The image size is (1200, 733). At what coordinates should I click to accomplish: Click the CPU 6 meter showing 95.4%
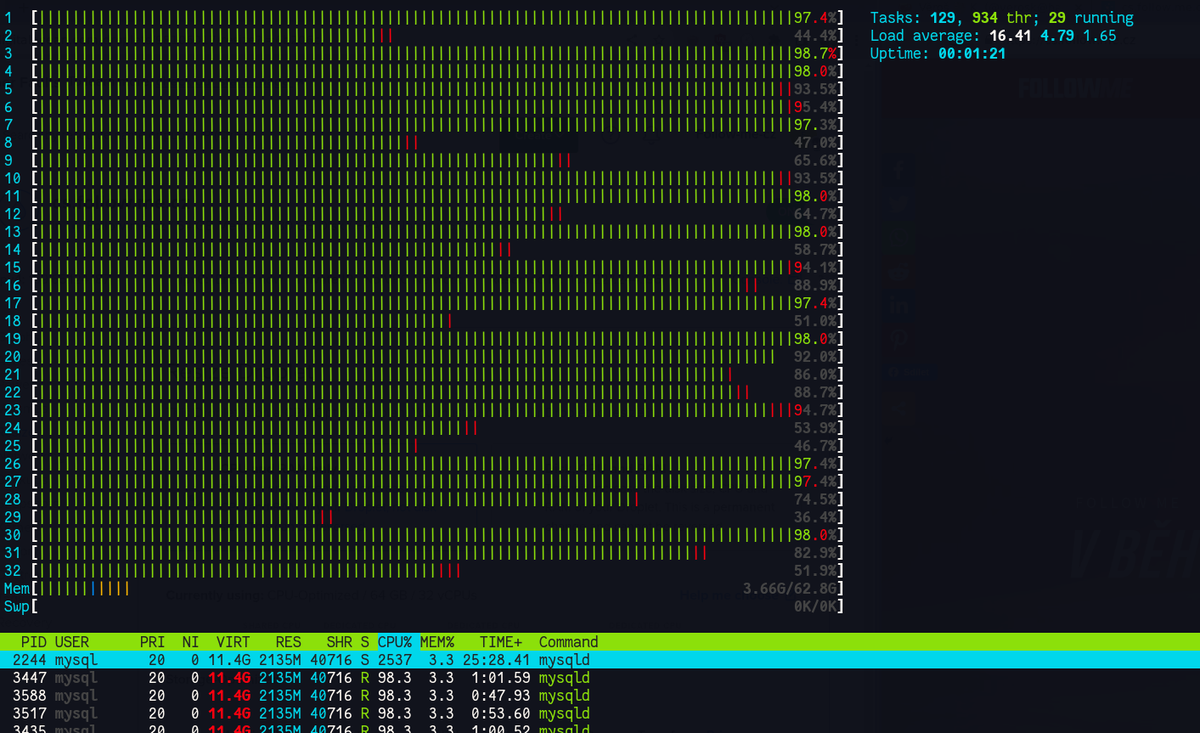(x=424, y=106)
